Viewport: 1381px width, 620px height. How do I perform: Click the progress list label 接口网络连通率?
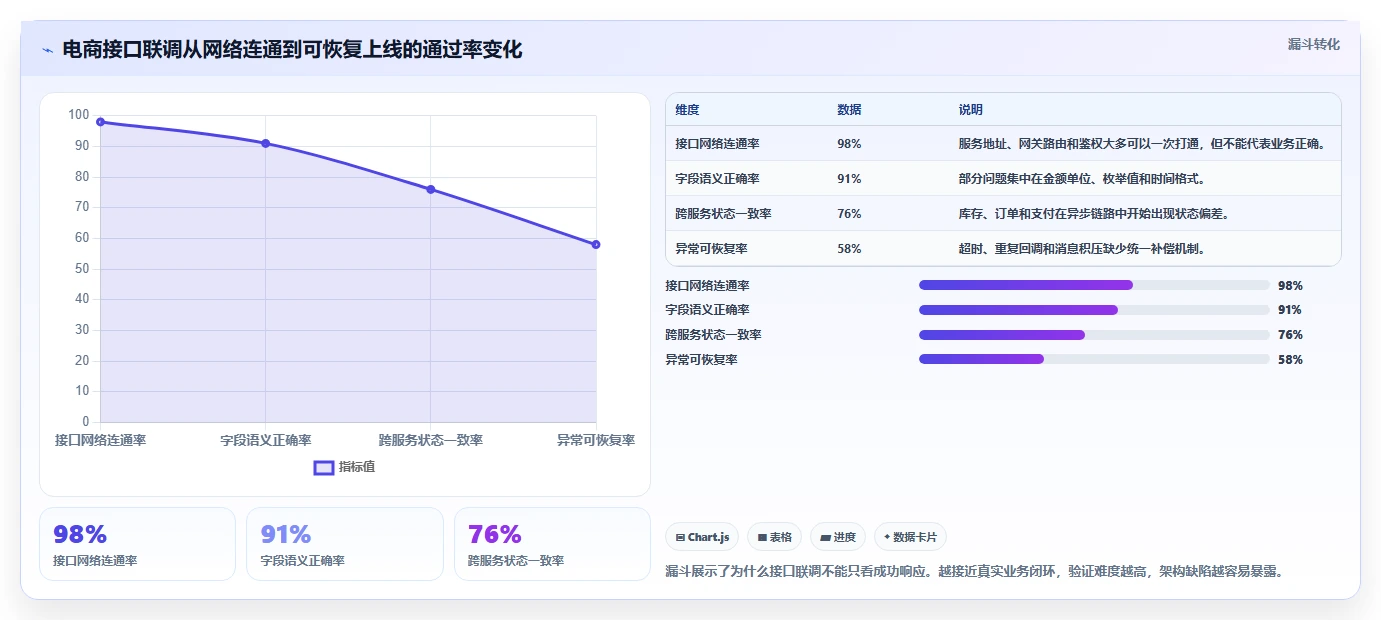coord(707,285)
